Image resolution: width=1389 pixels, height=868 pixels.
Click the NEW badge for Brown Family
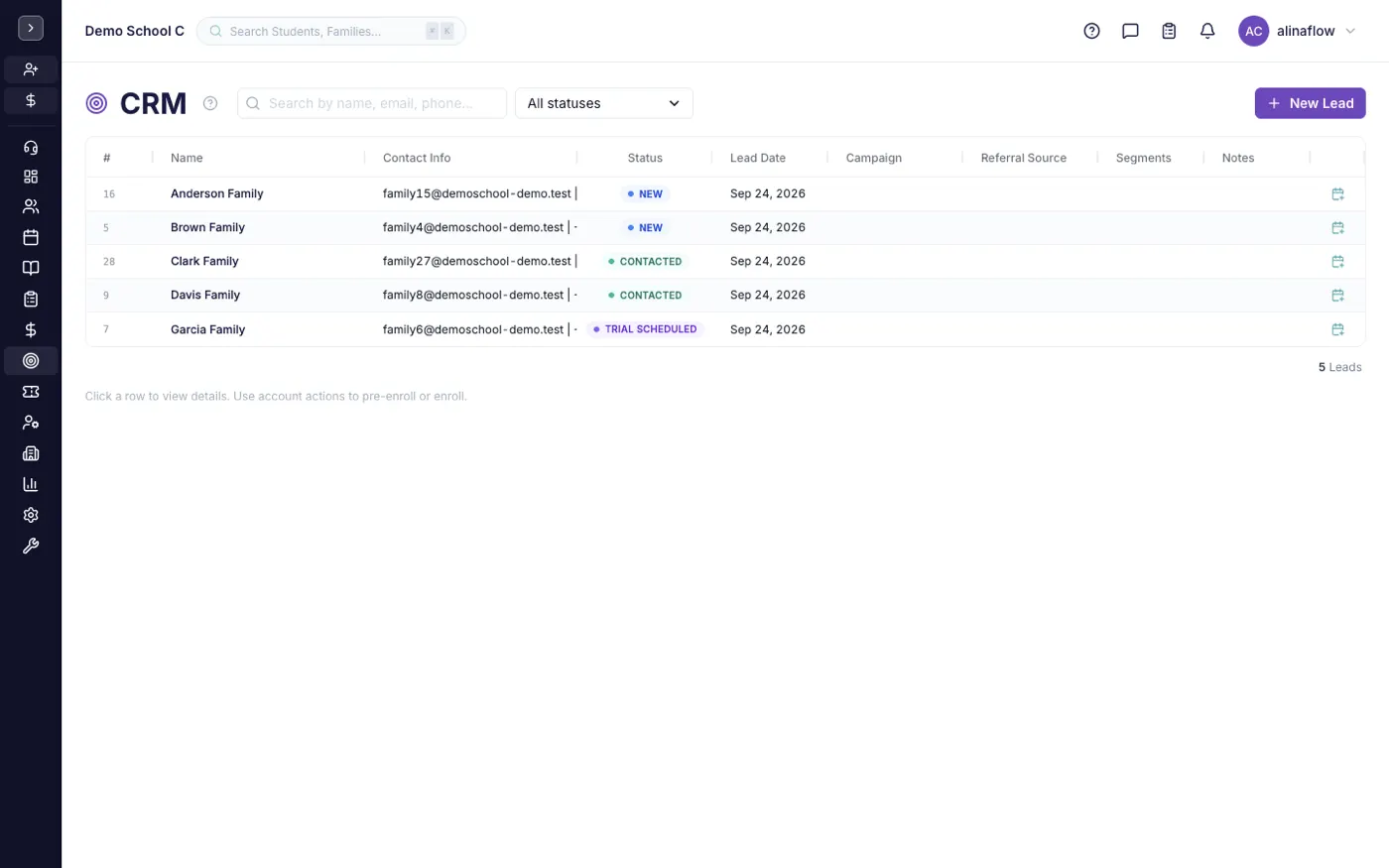[x=645, y=228]
